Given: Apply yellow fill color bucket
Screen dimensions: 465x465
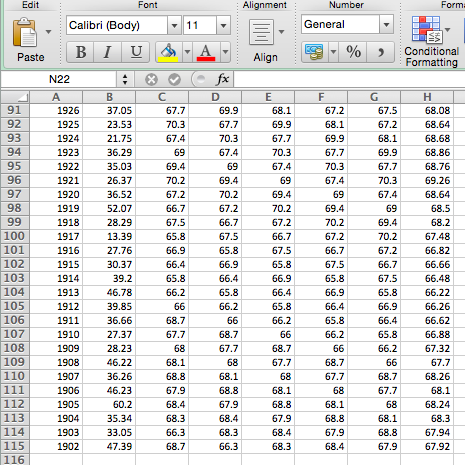Looking at the screenshot, I should [x=169, y=52].
